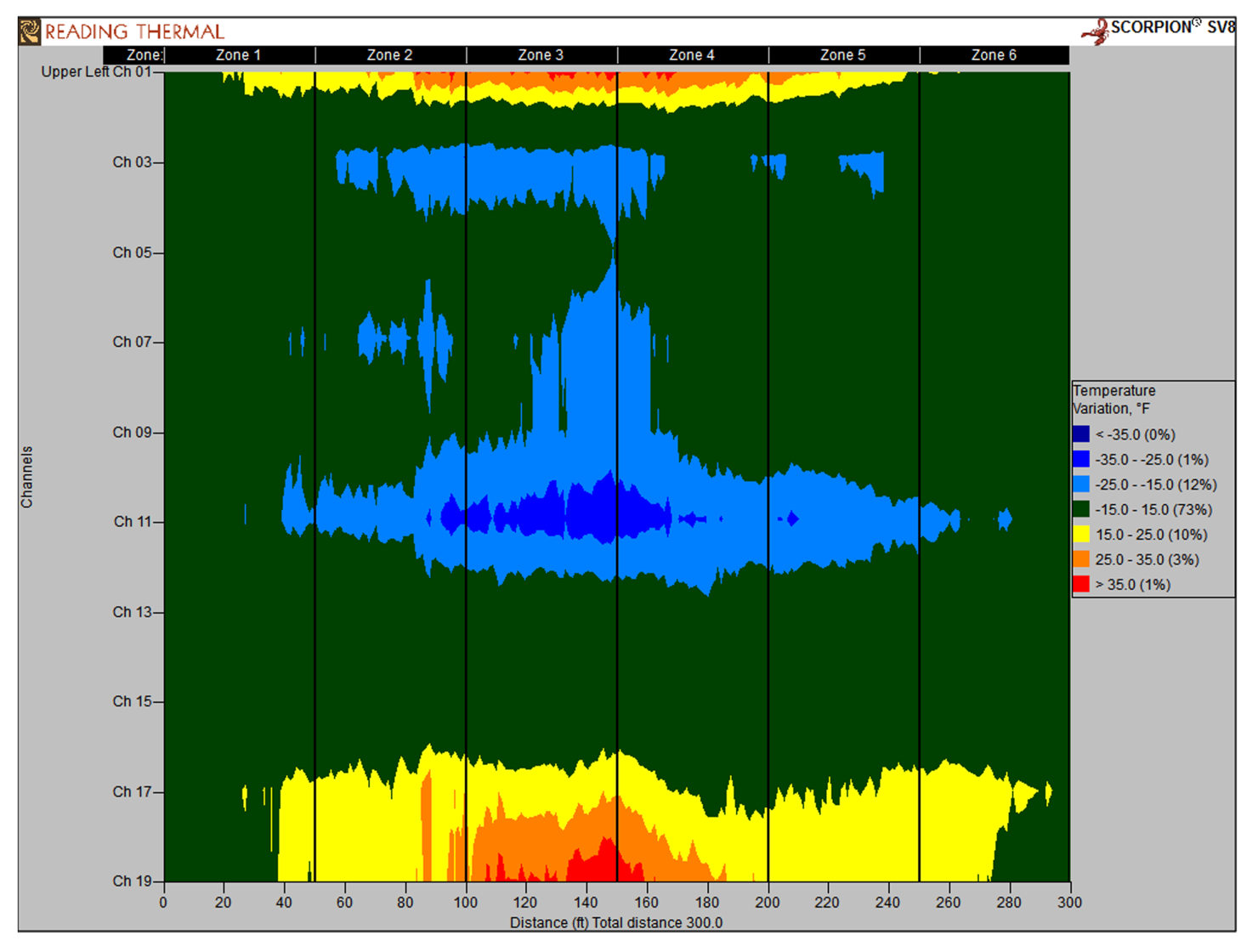
Task: Click the 'READING THERMAL' title text
Action: [134, 32]
